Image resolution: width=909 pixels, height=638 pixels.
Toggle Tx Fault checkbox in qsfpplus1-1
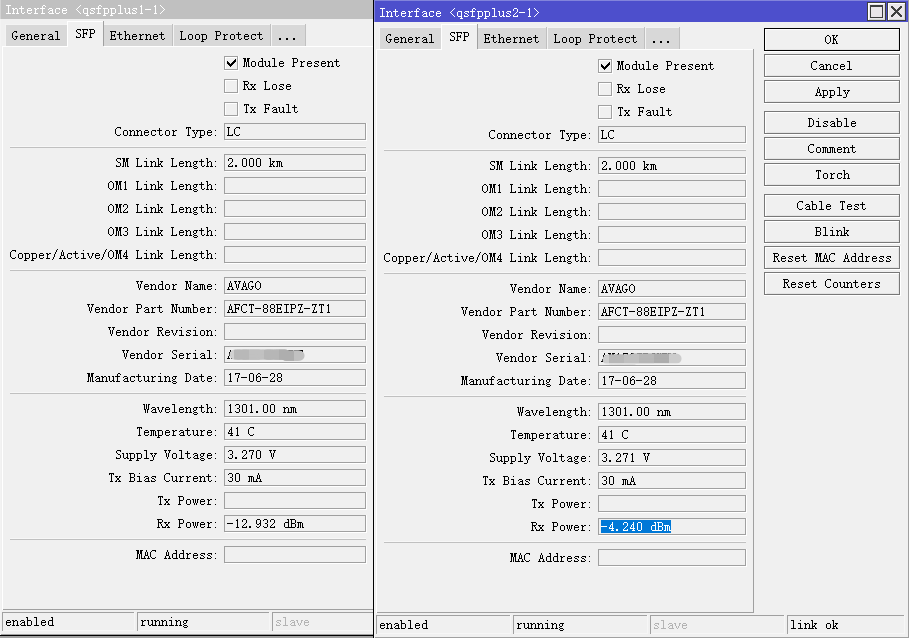pyautogui.click(x=231, y=109)
